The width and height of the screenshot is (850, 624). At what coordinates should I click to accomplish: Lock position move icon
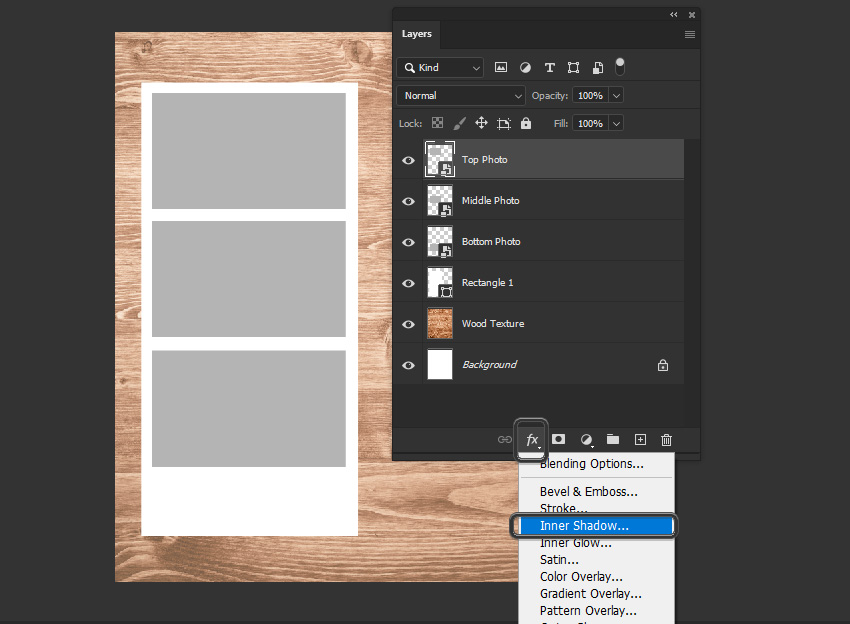481,123
